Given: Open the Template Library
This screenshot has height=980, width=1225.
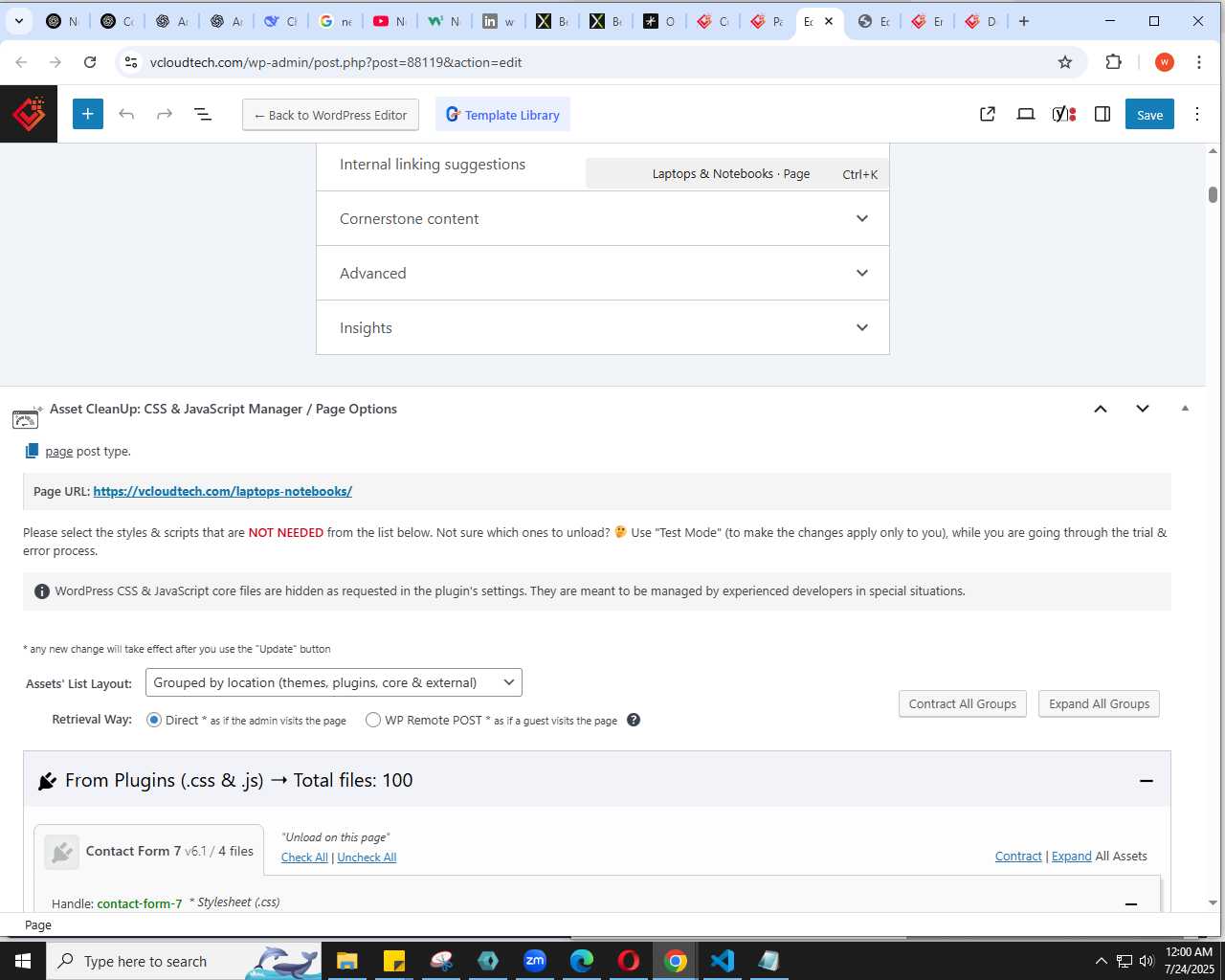Looking at the screenshot, I should [x=503, y=115].
